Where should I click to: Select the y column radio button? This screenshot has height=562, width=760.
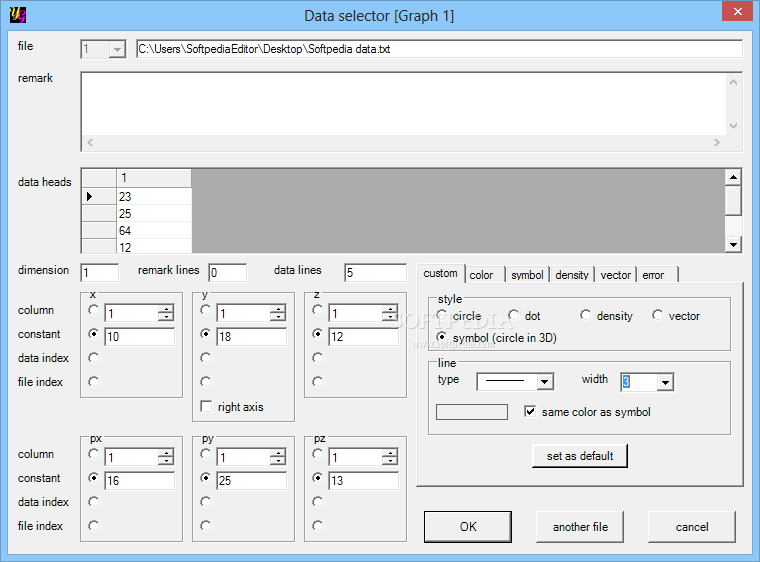pyautogui.click(x=206, y=310)
